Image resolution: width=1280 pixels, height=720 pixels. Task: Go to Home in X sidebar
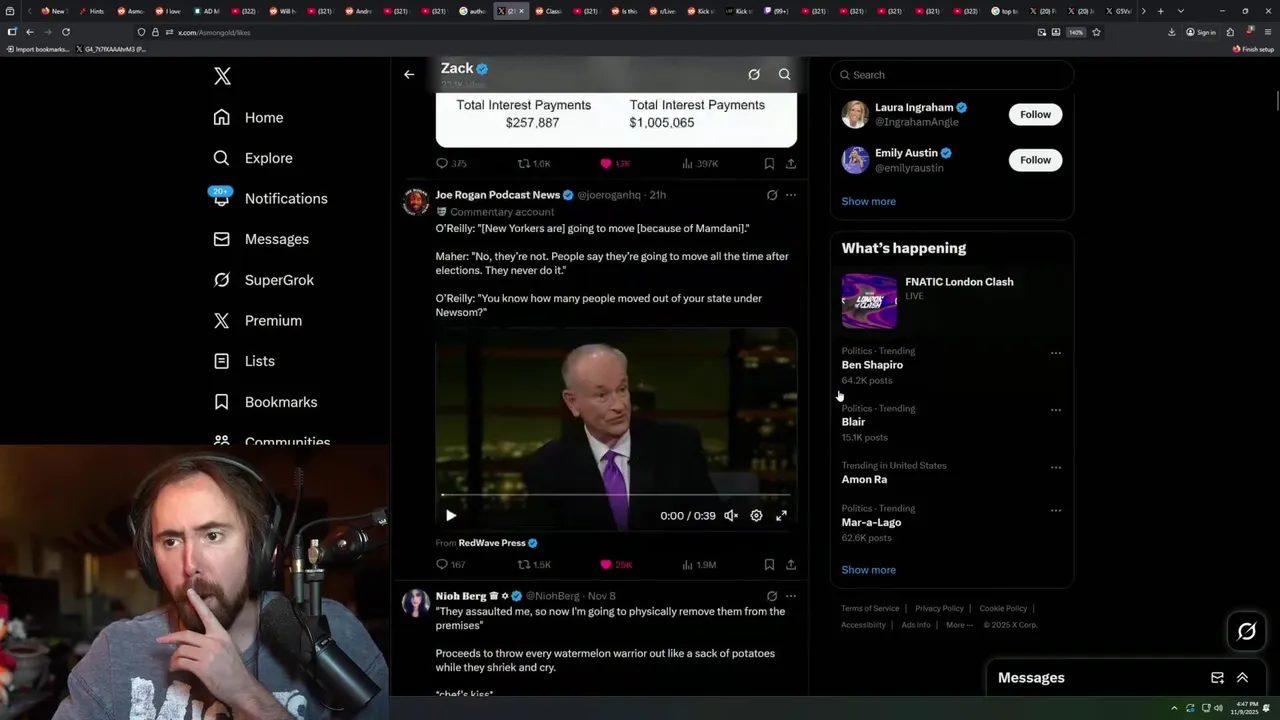249,117
